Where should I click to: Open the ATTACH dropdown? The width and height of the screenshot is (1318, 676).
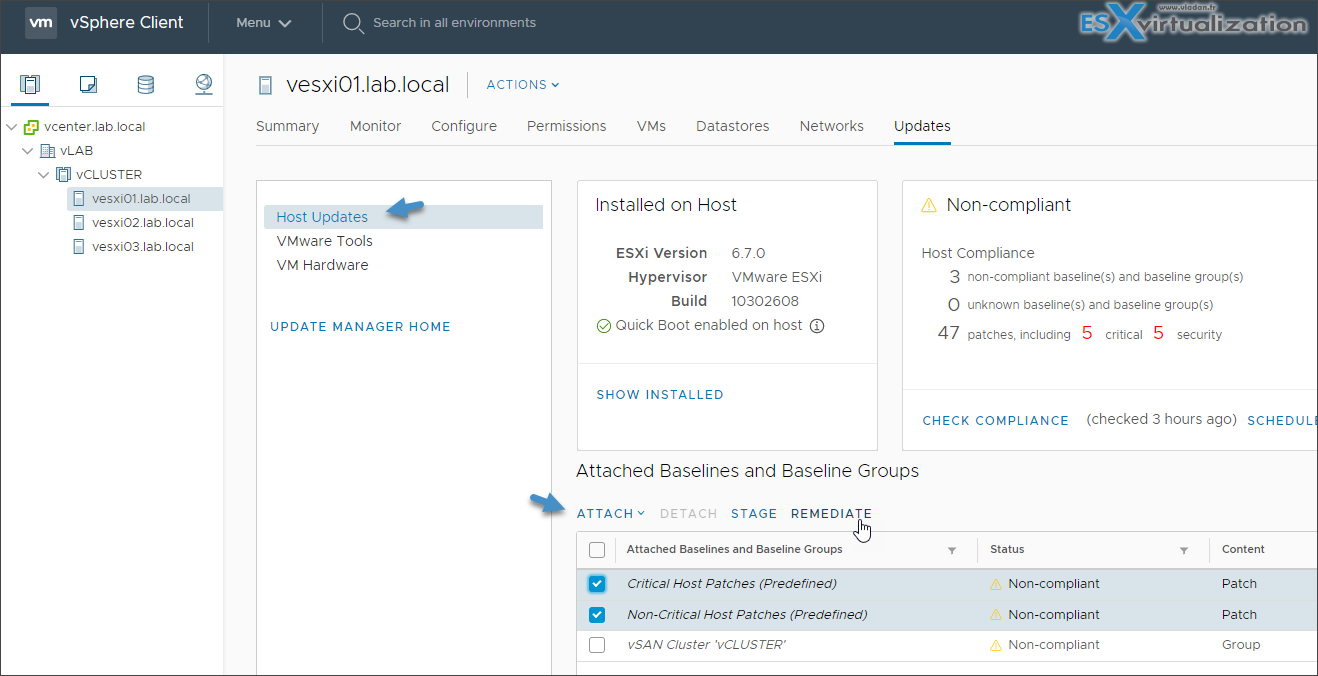pyautogui.click(x=611, y=514)
